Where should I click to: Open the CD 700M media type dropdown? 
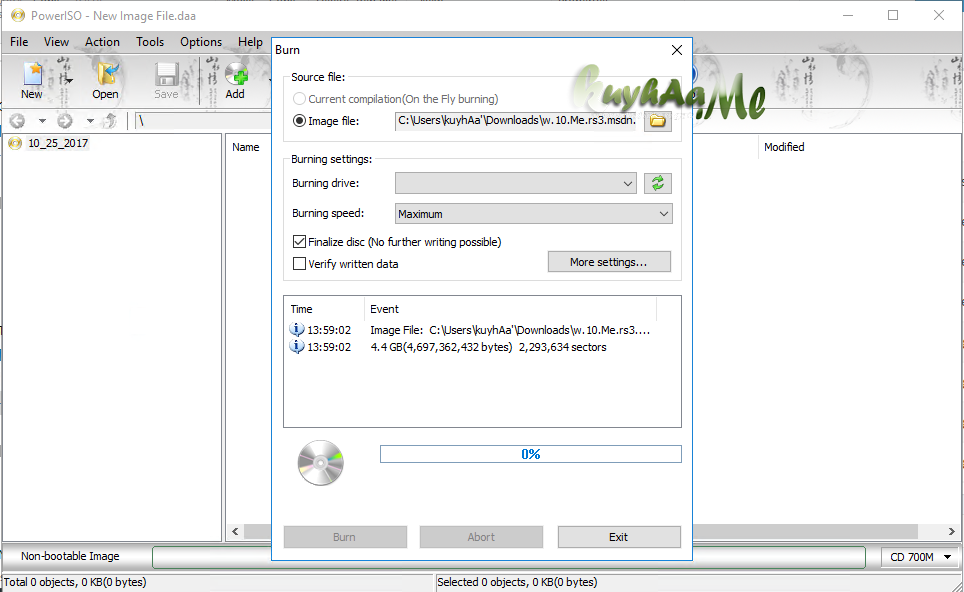click(920, 557)
